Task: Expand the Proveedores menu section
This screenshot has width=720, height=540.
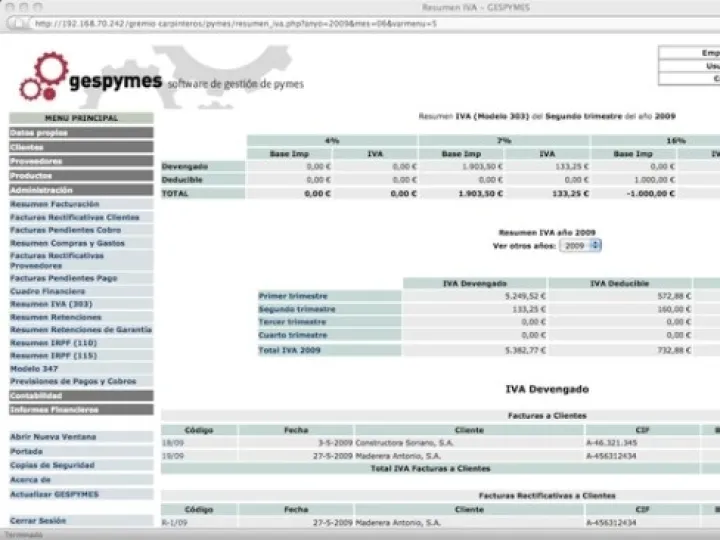Action: point(37,161)
